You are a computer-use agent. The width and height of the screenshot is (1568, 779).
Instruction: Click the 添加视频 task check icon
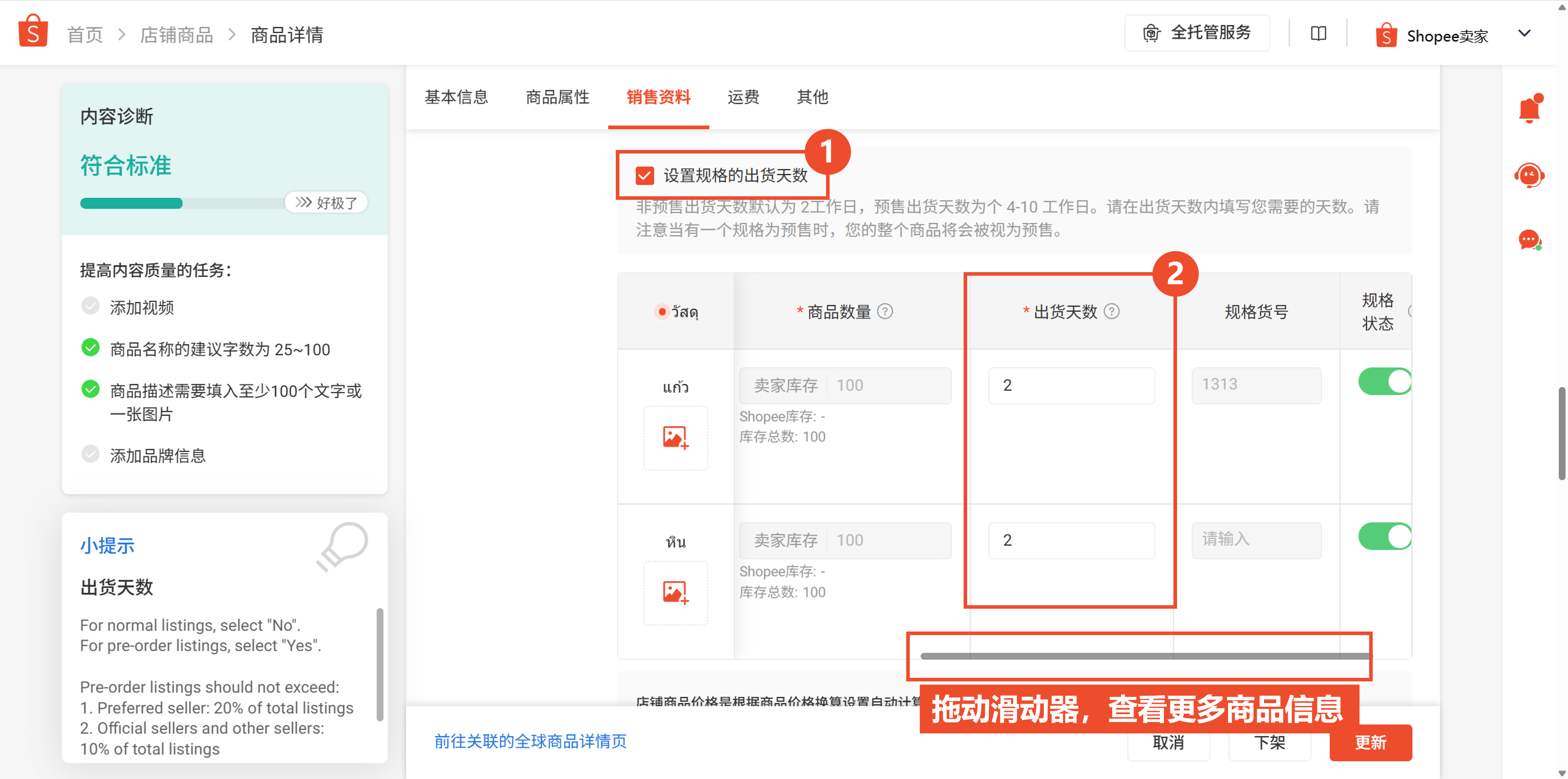(91, 306)
